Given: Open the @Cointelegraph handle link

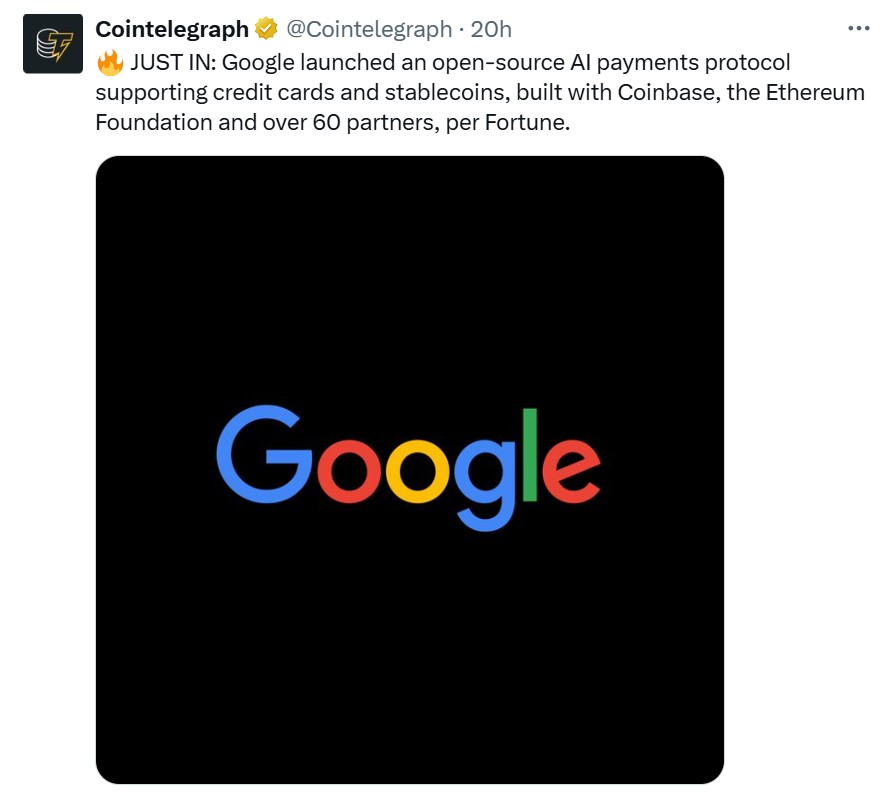Looking at the screenshot, I should [369, 30].
